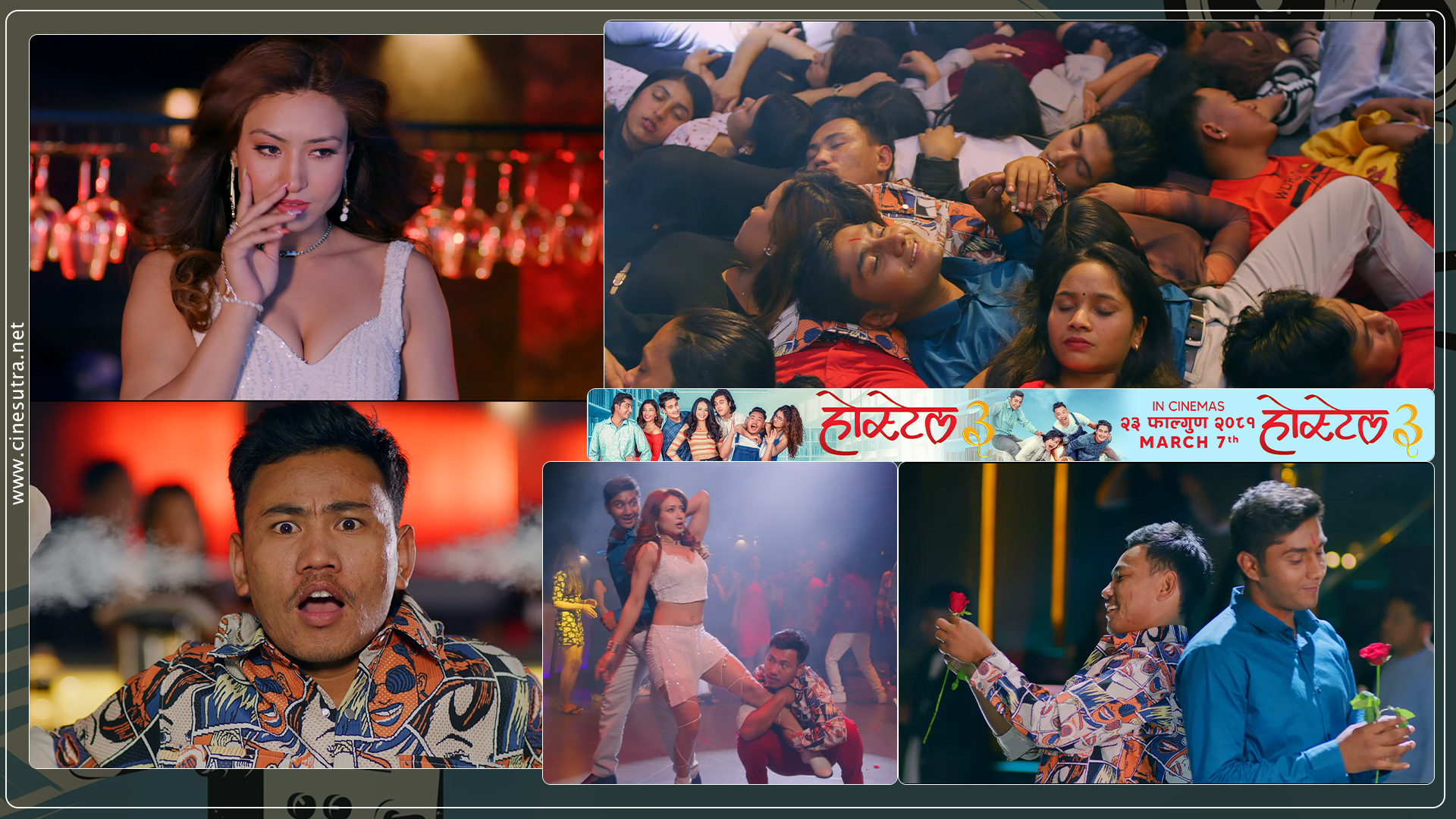
Task: Click the Nepali date text on banner
Action: [x=1188, y=424]
